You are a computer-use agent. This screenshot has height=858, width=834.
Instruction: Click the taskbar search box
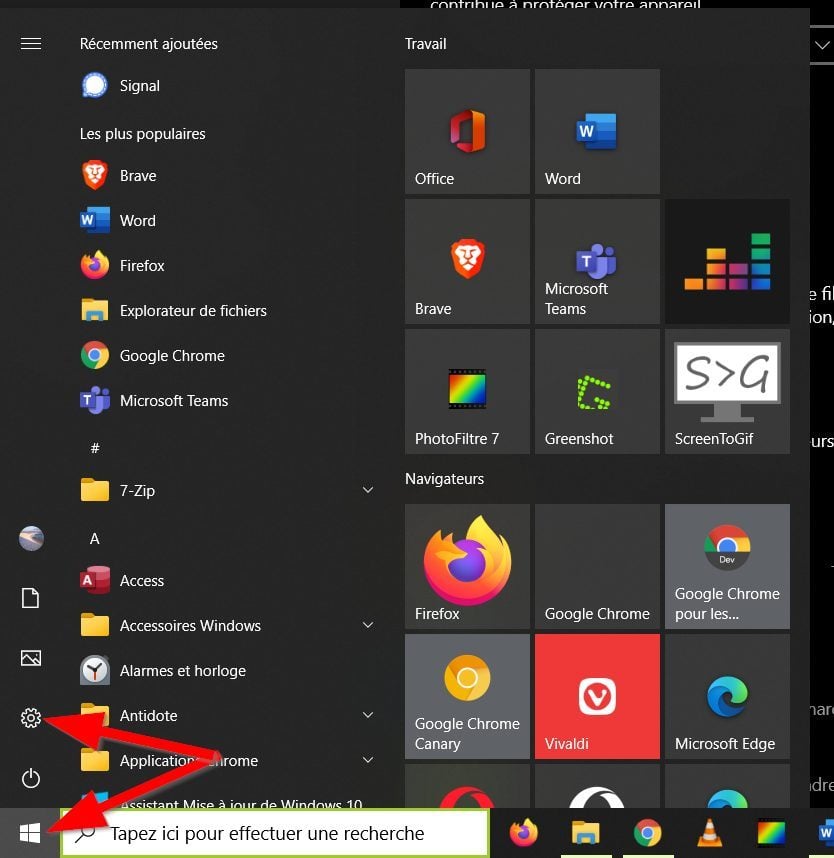[274, 833]
